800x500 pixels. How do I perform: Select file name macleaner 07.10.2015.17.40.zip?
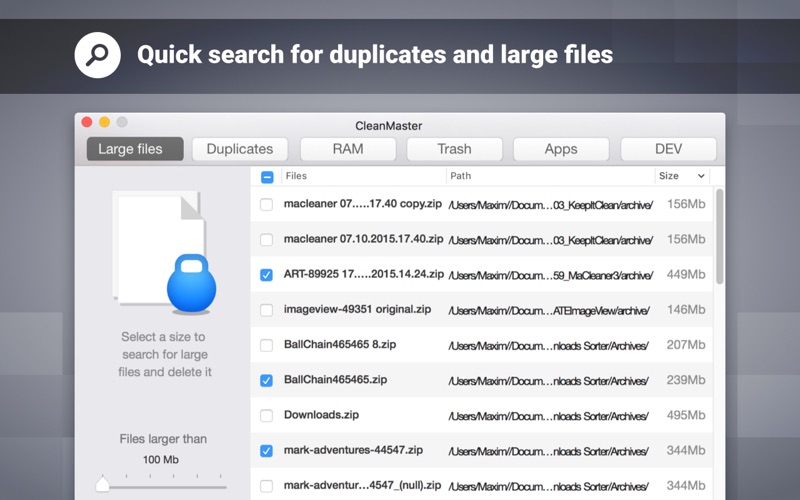click(x=363, y=239)
